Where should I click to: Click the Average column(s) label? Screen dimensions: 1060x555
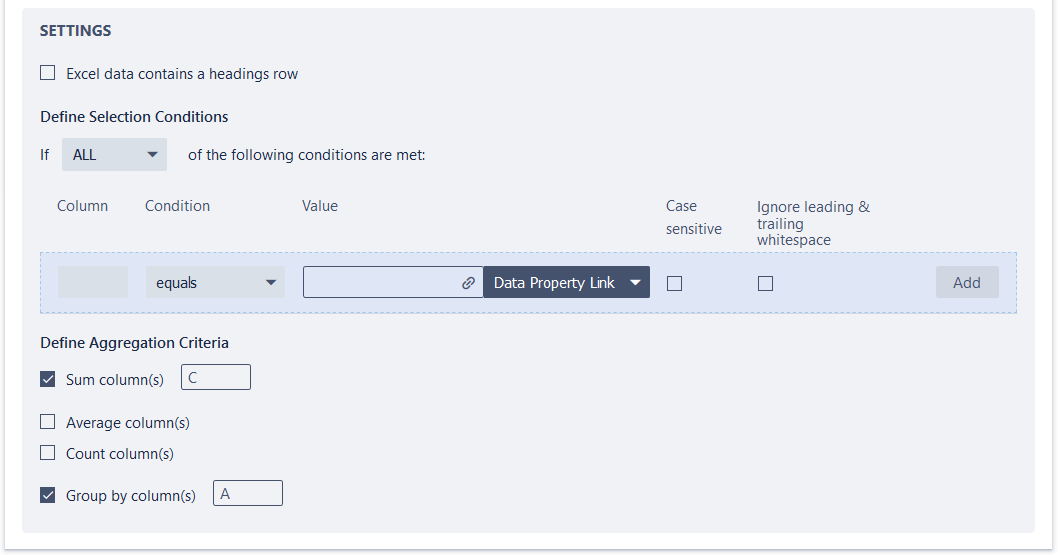click(128, 423)
